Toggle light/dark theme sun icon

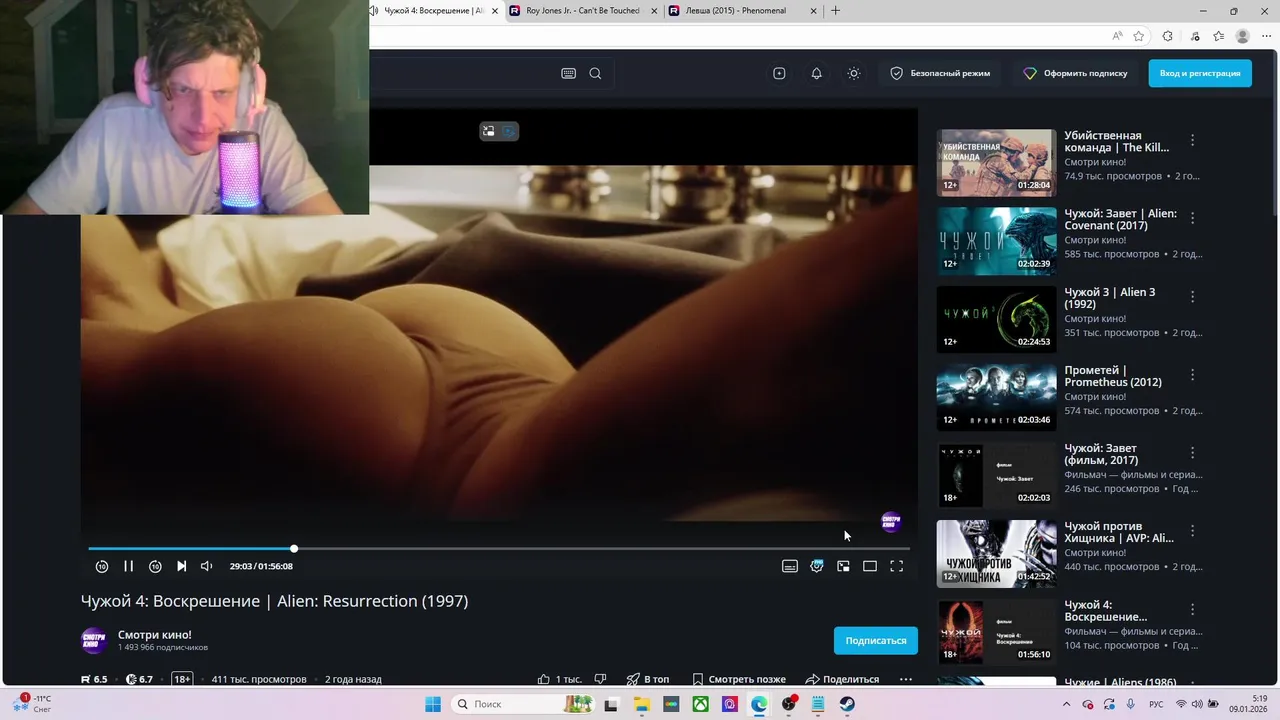[853, 73]
